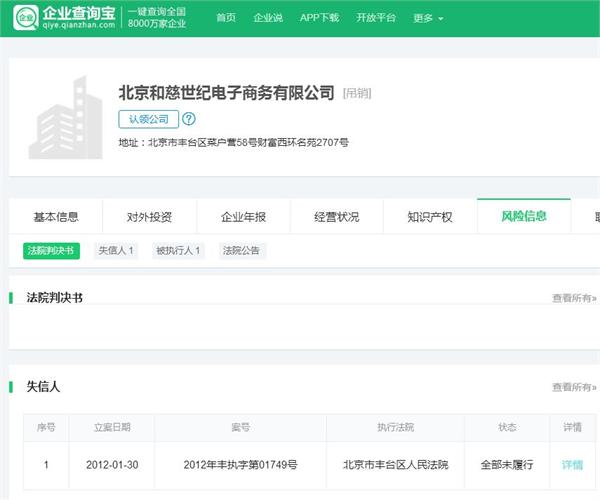Switch to the 基本信息 tab
This screenshot has height=500, width=600.
click(x=56, y=217)
